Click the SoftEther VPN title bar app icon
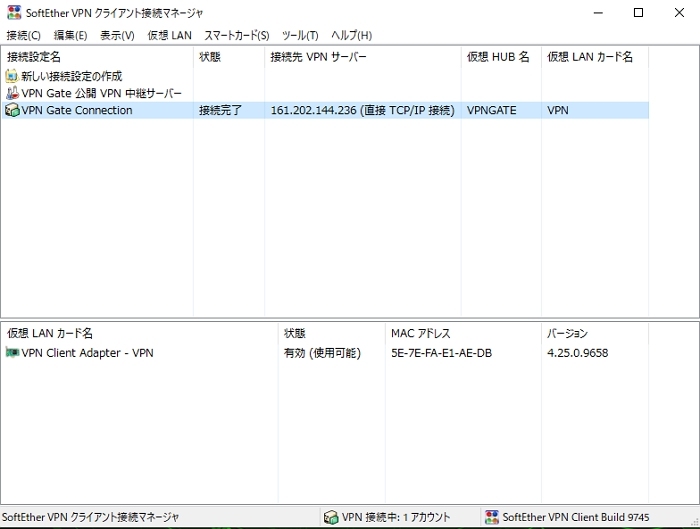This screenshot has width=700, height=529. [14, 13]
